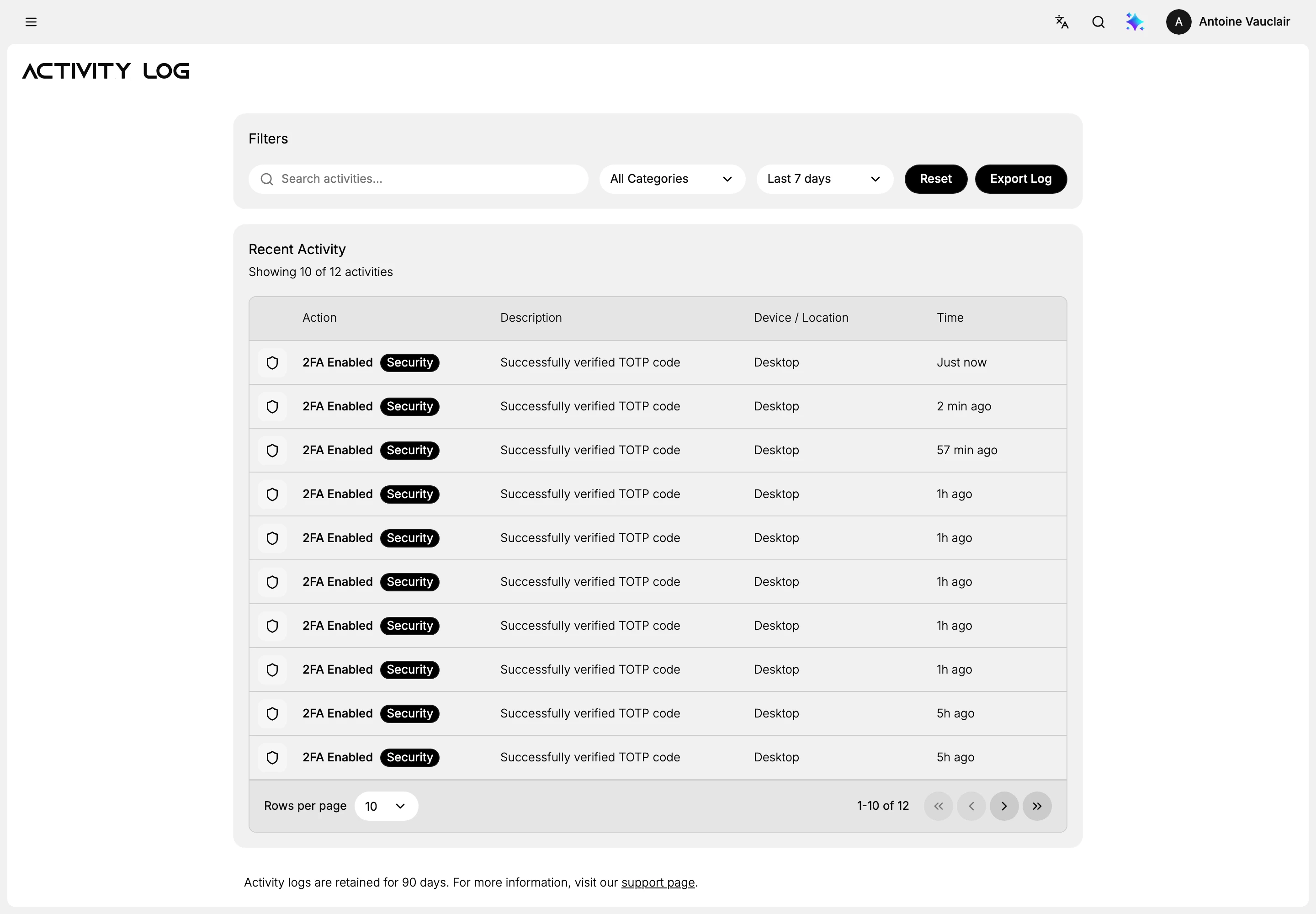Click the Device / Location column header
Viewport: 1316px width, 914px height.
coord(801,318)
